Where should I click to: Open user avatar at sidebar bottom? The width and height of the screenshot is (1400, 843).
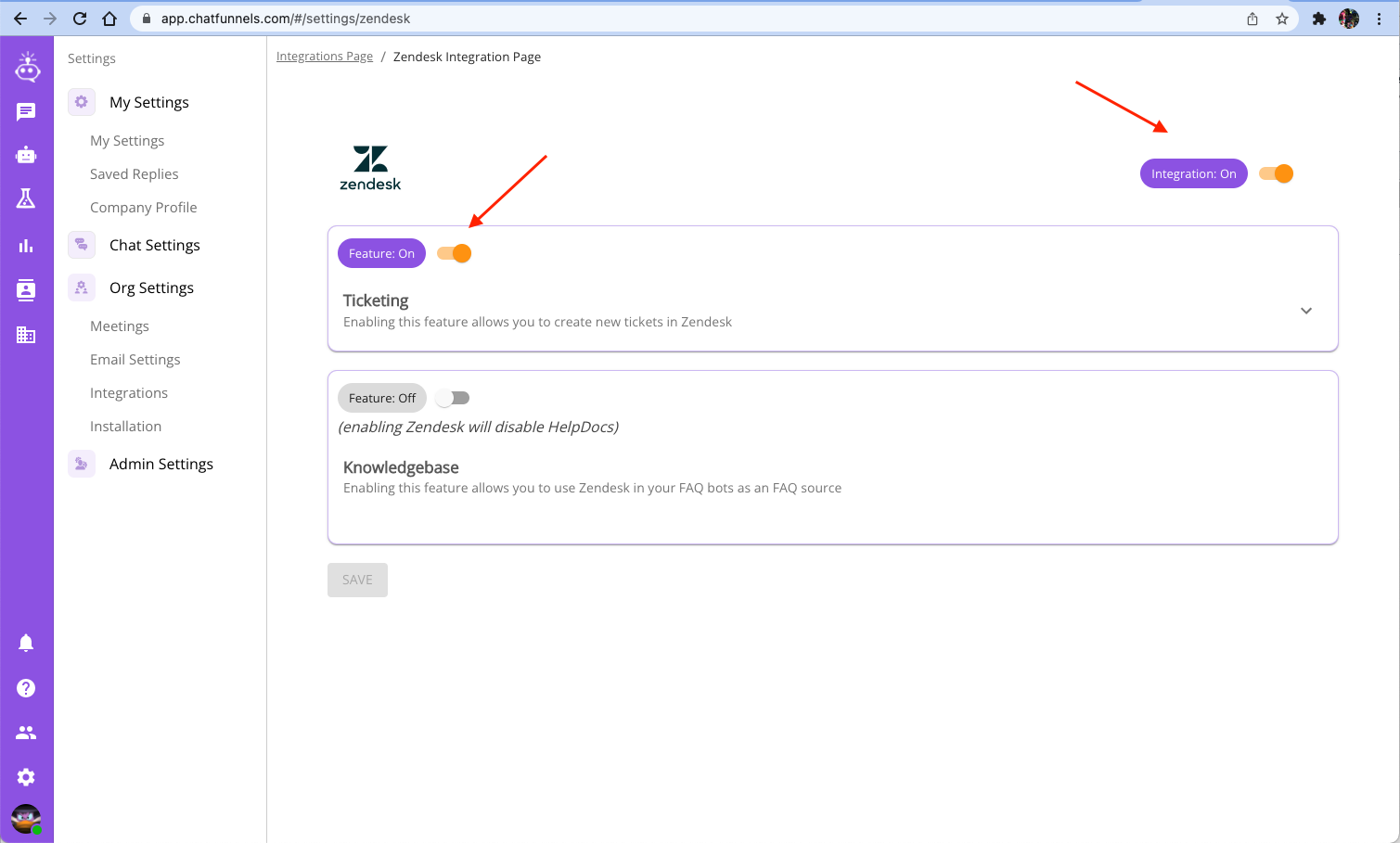(26, 819)
